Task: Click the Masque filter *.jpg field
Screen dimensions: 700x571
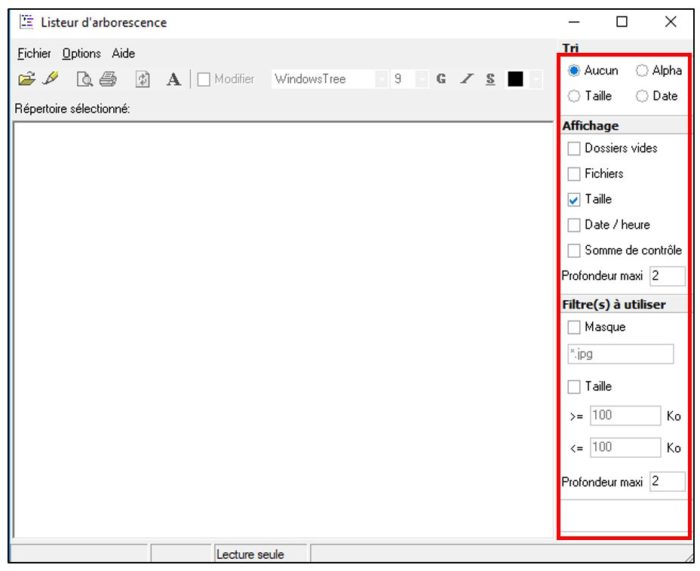Action: pyautogui.click(x=620, y=354)
